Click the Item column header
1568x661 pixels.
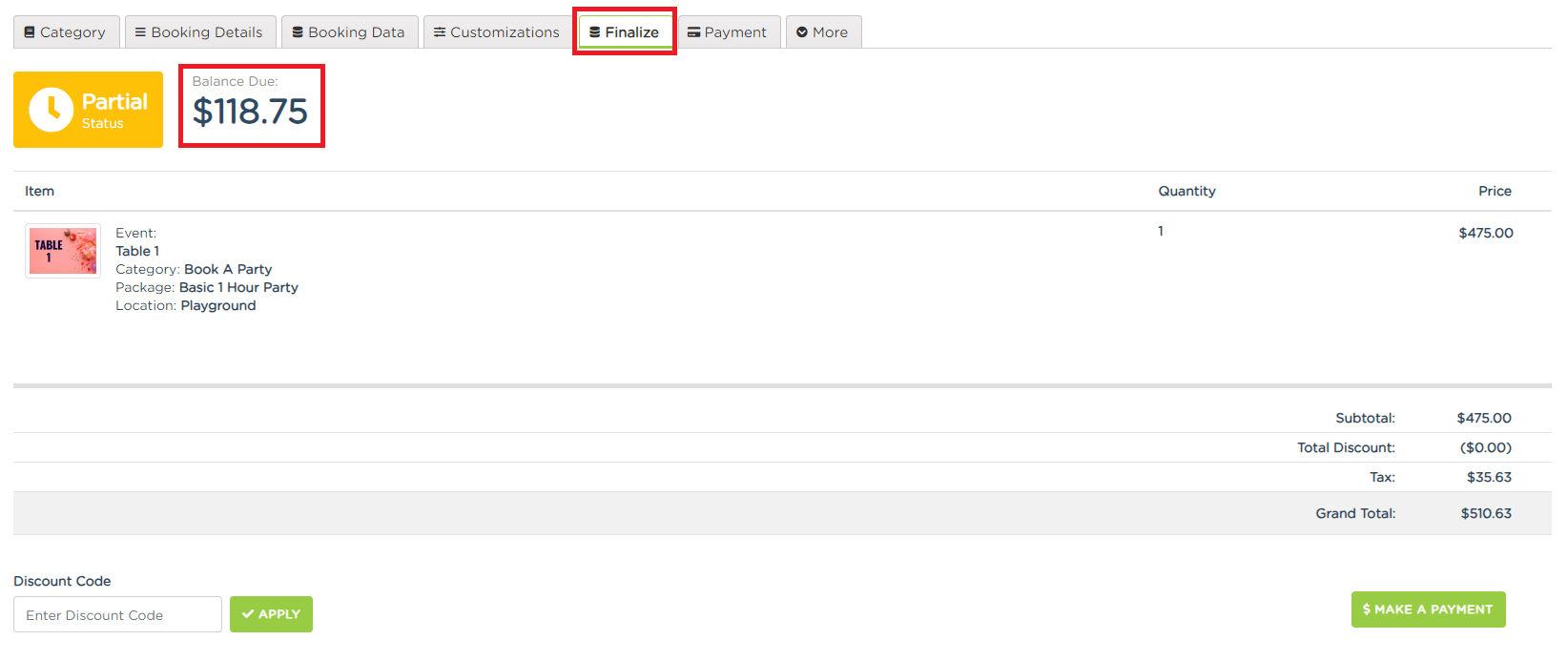coord(39,191)
